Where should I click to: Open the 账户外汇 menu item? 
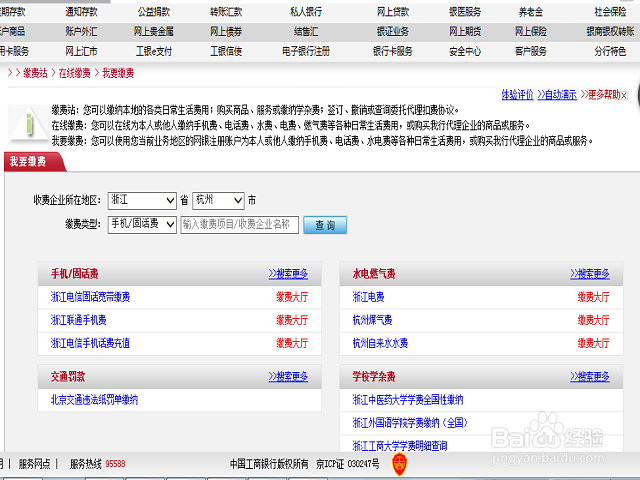81,31
